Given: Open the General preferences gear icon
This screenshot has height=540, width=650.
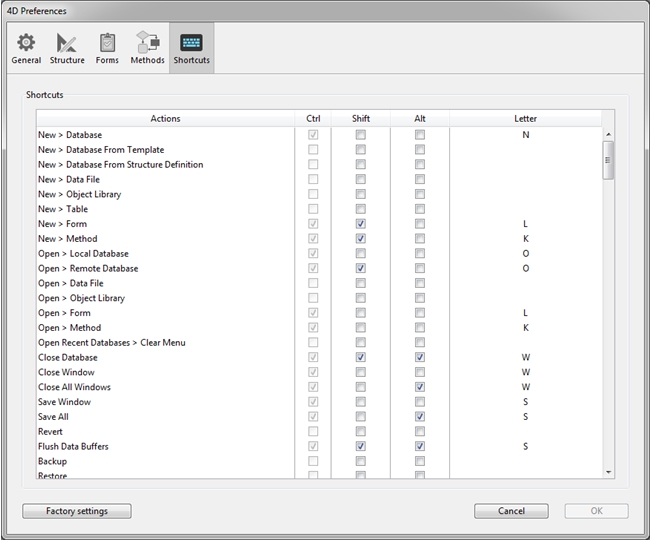Looking at the screenshot, I should point(26,43).
